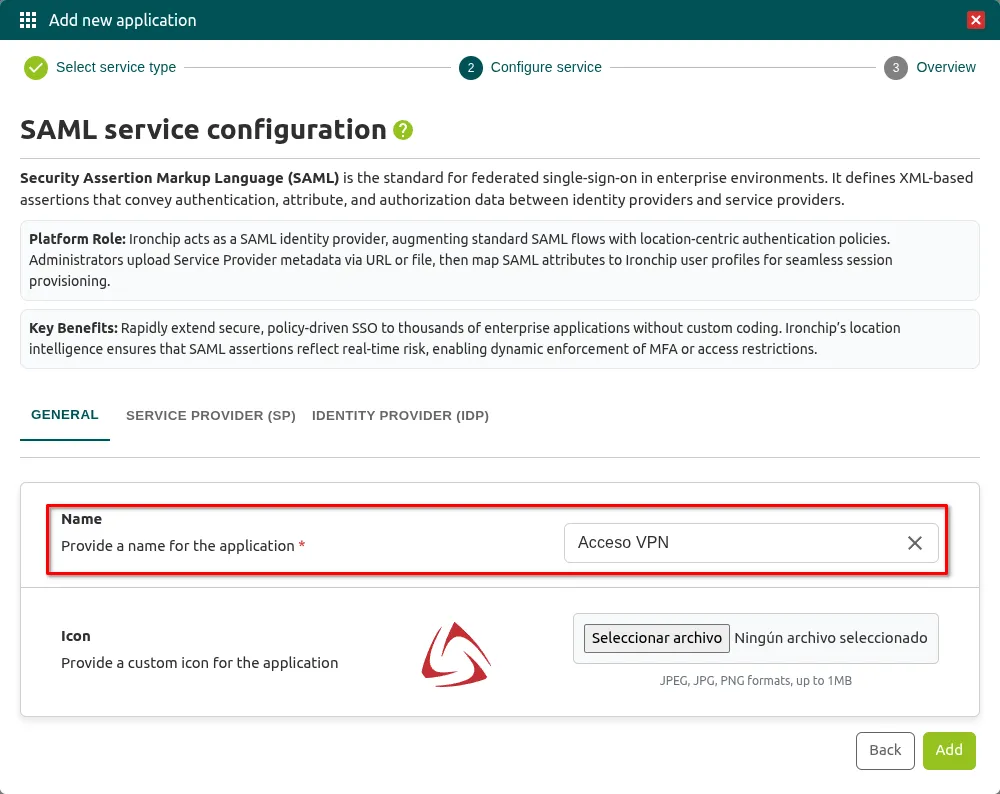Viewport: 1000px width, 794px height.
Task: Click the 'SAML service configuration' heading
Action: coord(203,129)
